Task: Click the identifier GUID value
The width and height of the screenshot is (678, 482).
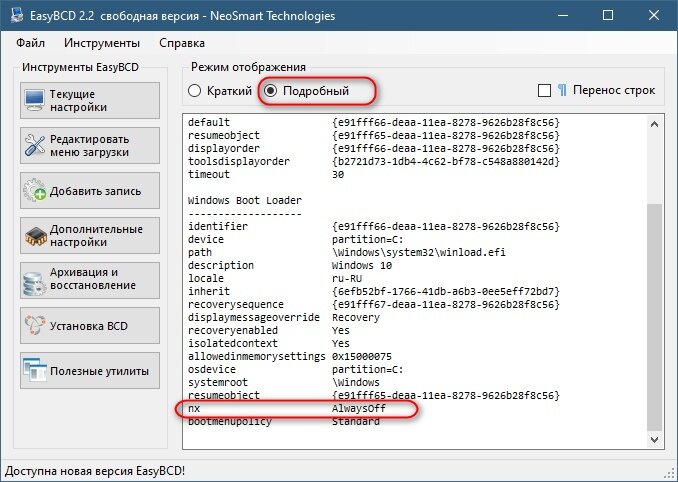Action: (446, 227)
